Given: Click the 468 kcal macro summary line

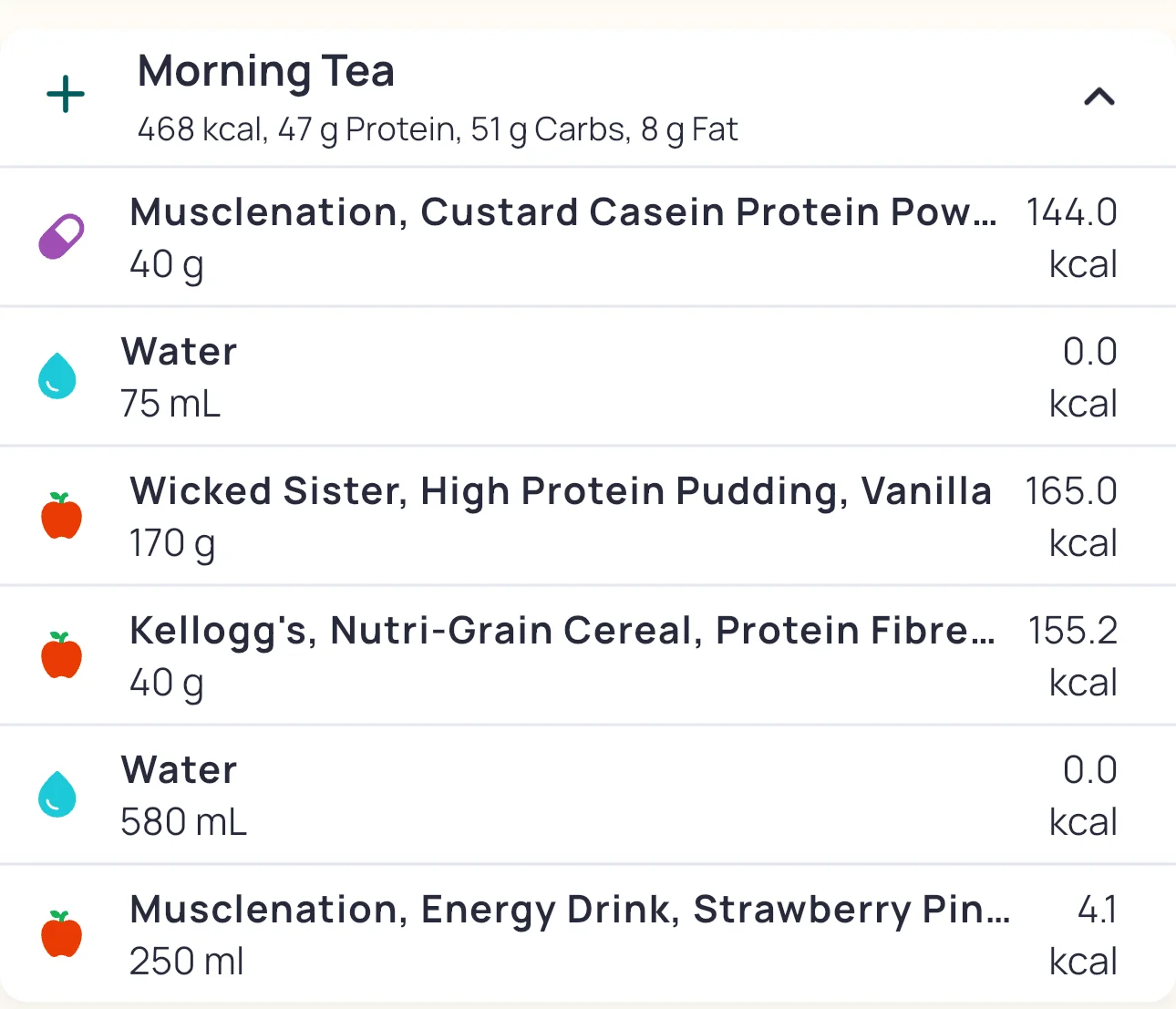Looking at the screenshot, I should (438, 129).
